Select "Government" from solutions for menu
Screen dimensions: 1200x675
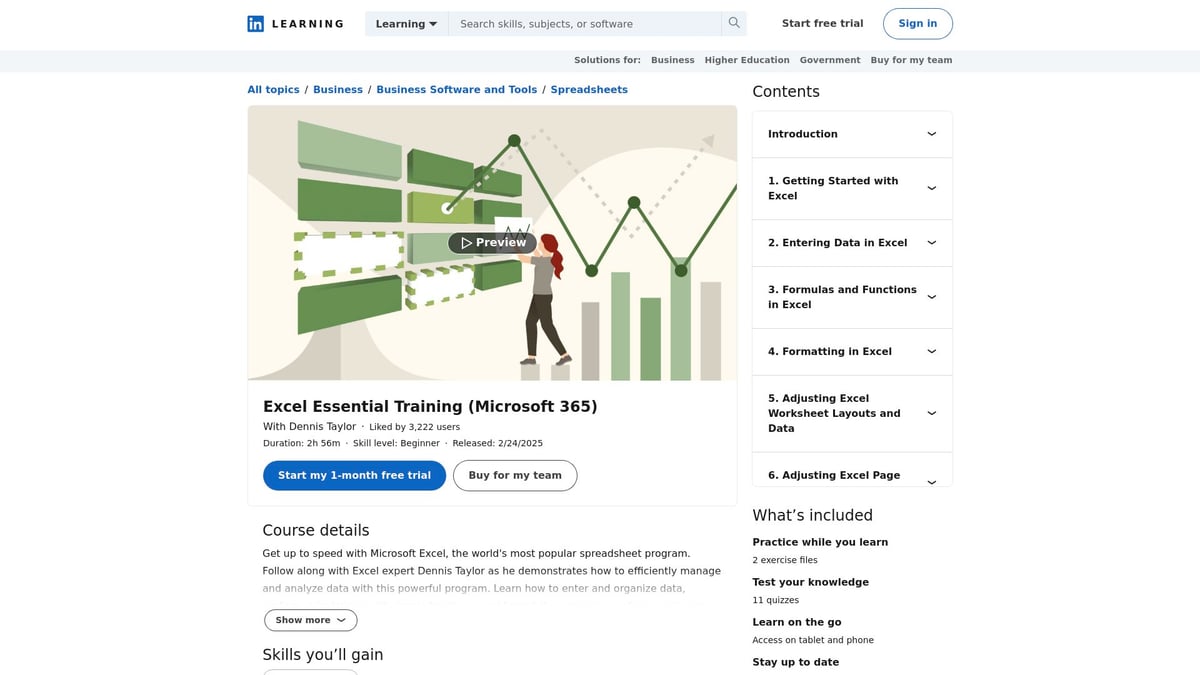click(830, 60)
